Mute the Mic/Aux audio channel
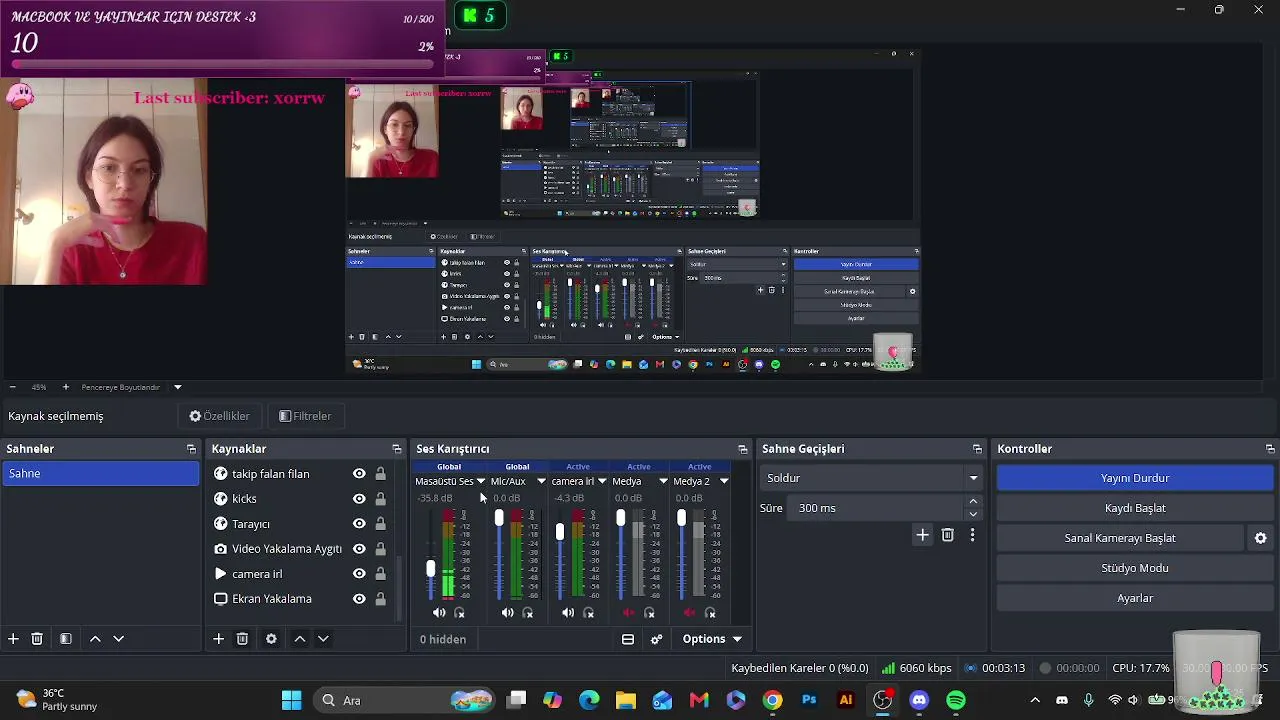 coord(507,613)
